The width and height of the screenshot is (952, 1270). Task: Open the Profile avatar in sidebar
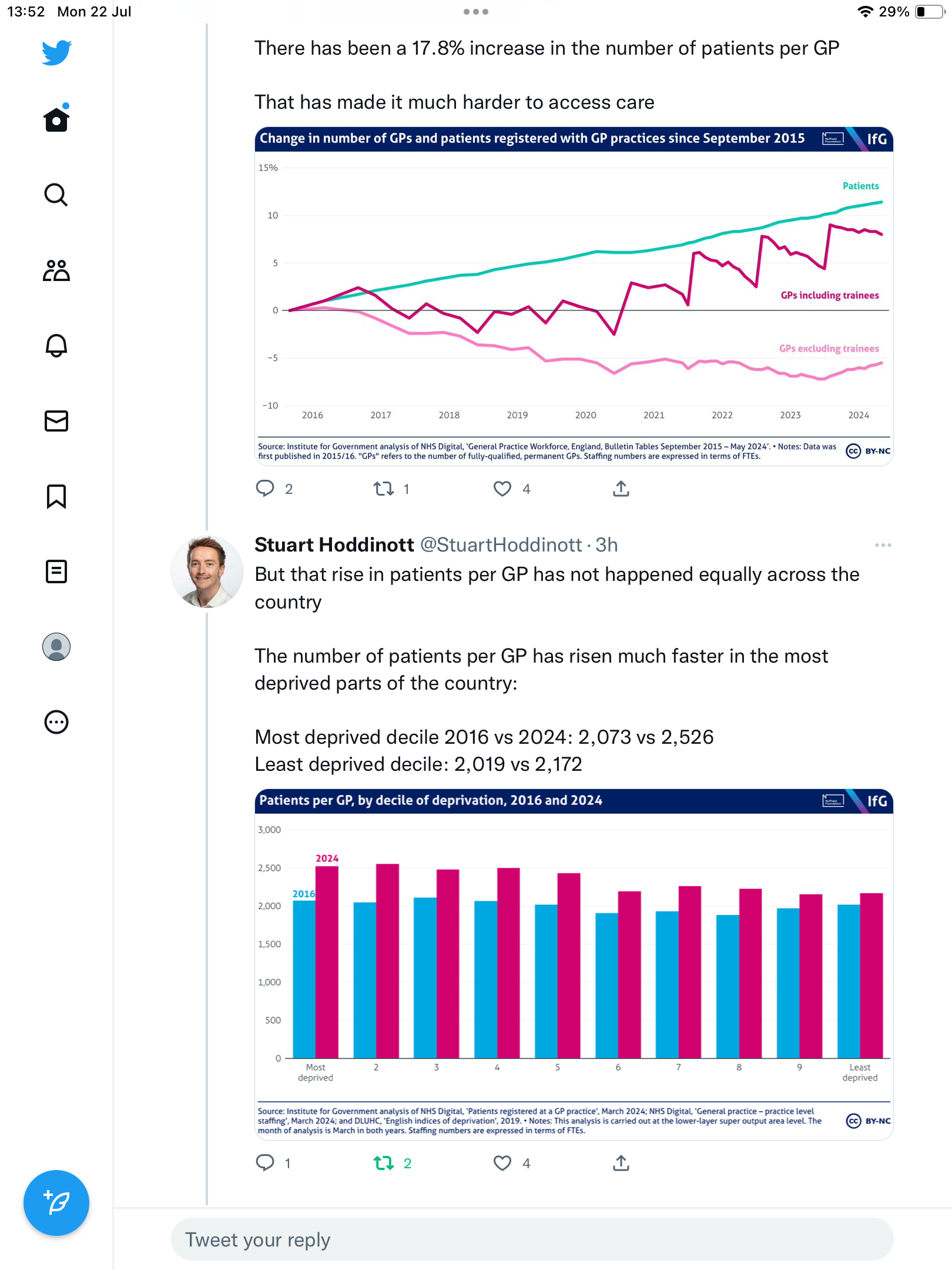click(56, 647)
